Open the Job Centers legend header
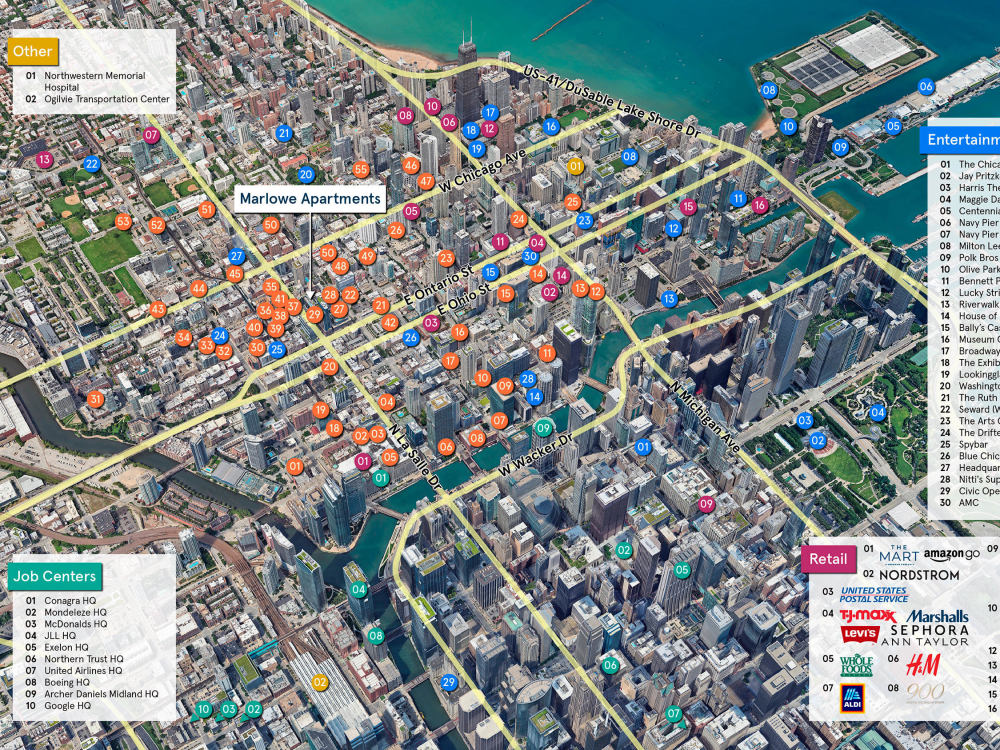Image resolution: width=1000 pixels, height=750 pixels. (x=54, y=577)
